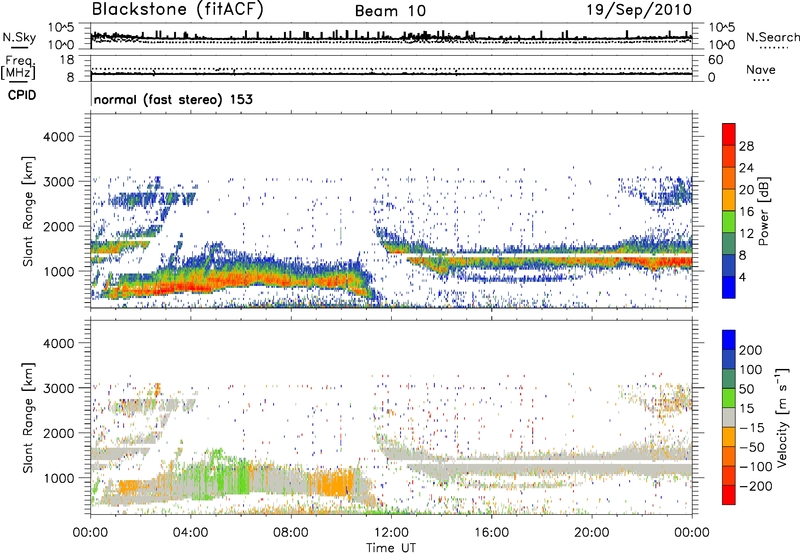Select the 'Beam 10' label
Image resolution: width=800 pixels, height=554 pixels.
coord(390,11)
